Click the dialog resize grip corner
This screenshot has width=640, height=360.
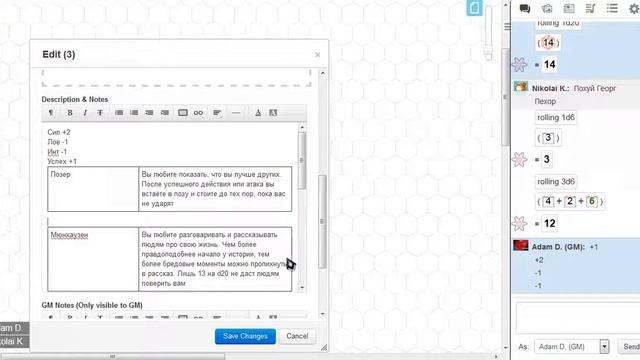coord(324,347)
